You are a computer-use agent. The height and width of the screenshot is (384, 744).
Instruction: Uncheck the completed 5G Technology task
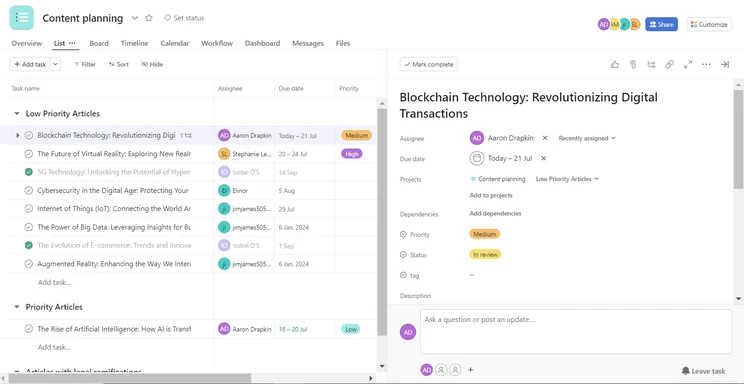tap(28, 172)
